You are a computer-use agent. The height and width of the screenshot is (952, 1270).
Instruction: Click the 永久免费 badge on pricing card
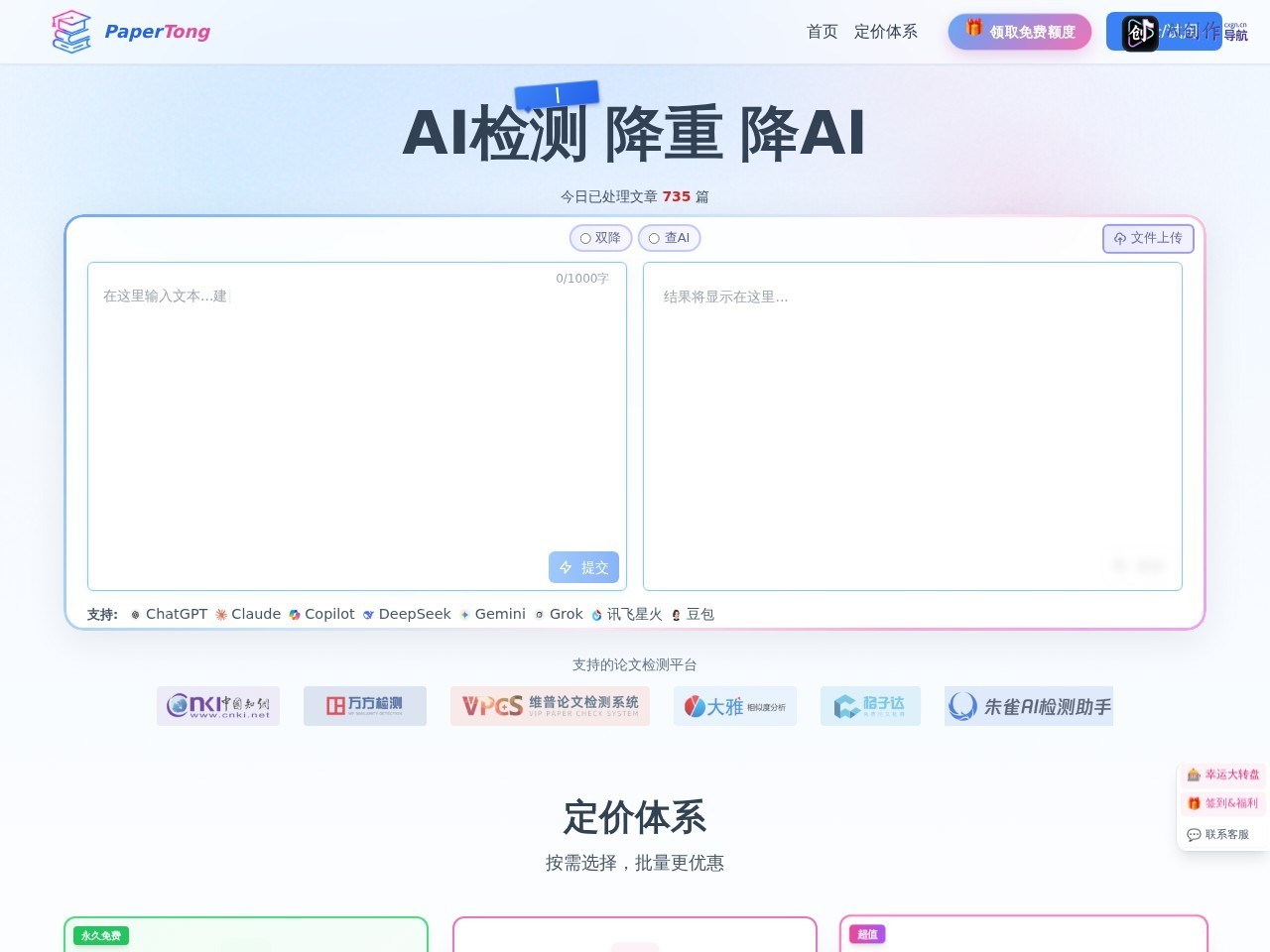[101, 935]
